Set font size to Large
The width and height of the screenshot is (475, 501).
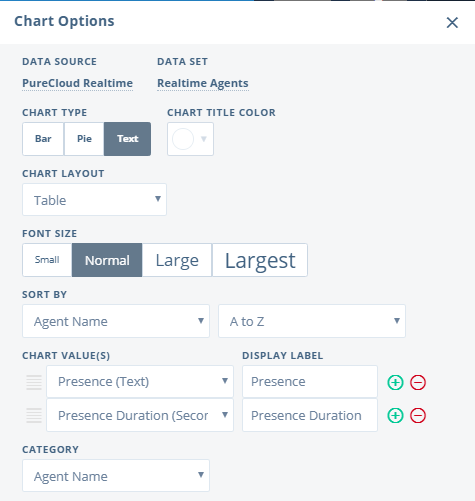pyautogui.click(x=177, y=260)
